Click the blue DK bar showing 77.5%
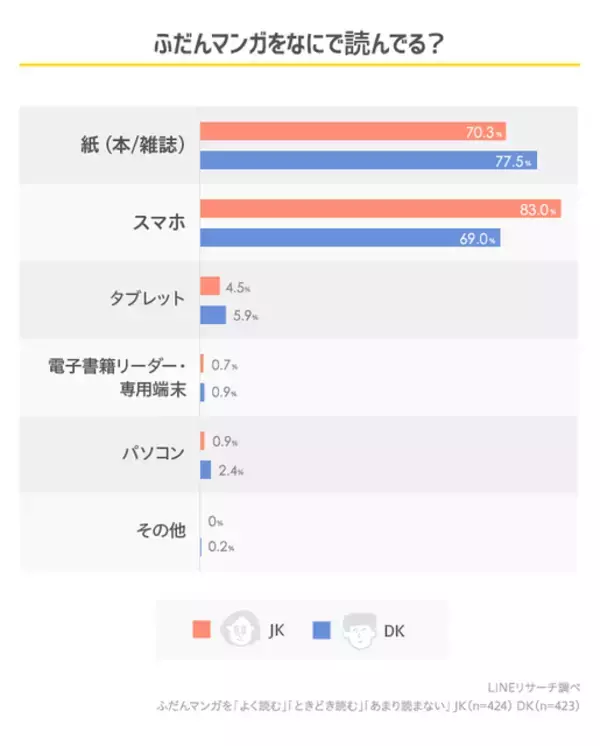Image resolution: width=600 pixels, height=746 pixels. pyautogui.click(x=368, y=160)
